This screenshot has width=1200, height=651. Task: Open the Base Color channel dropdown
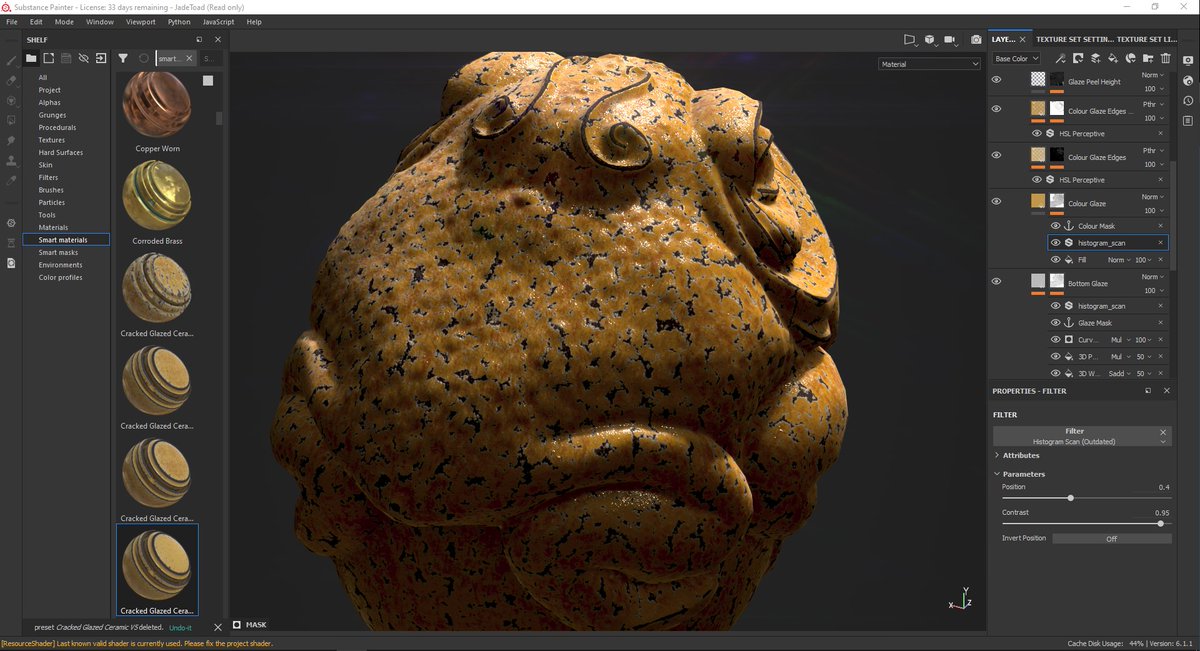[1016, 58]
